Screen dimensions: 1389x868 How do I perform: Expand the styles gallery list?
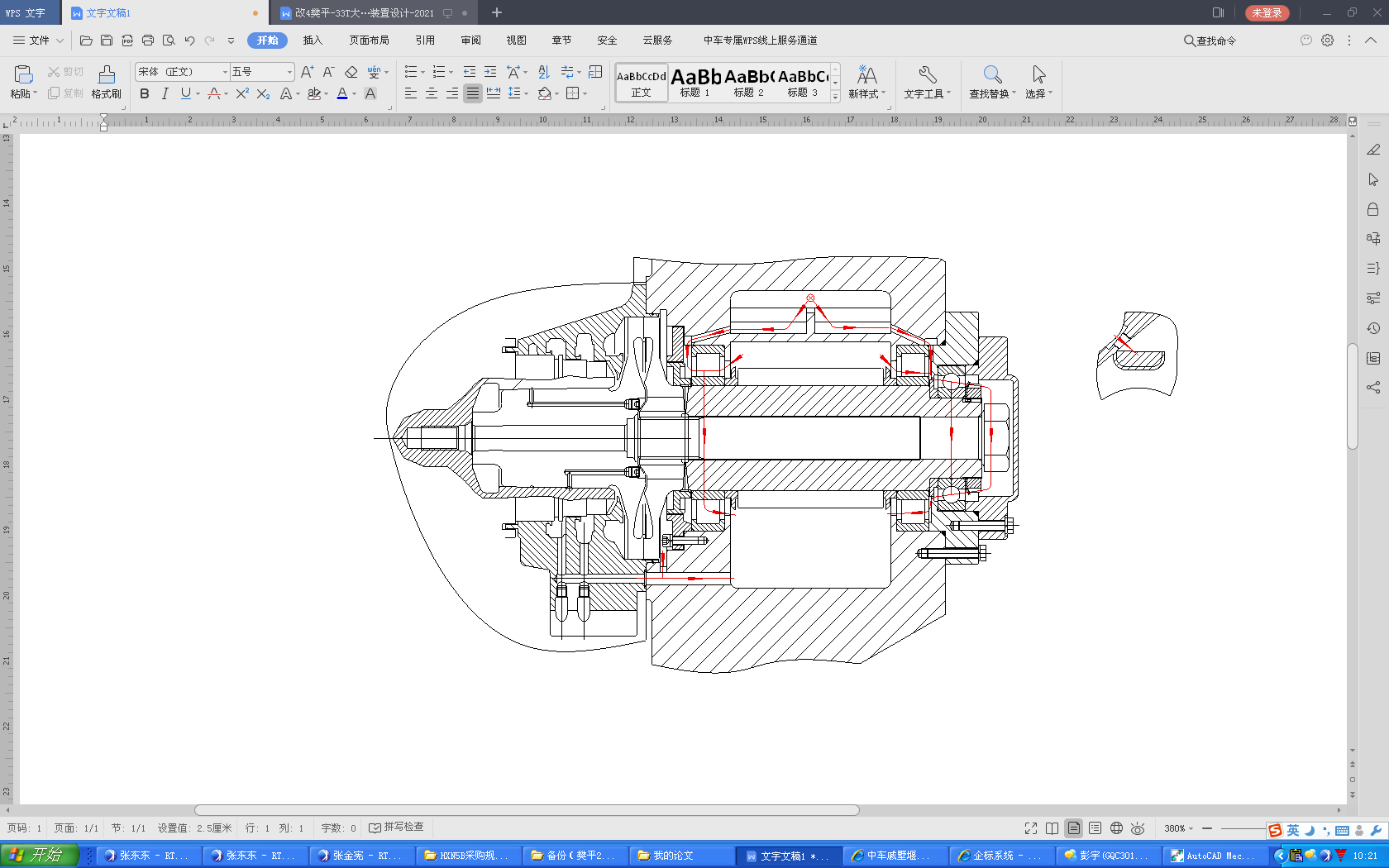[x=835, y=97]
